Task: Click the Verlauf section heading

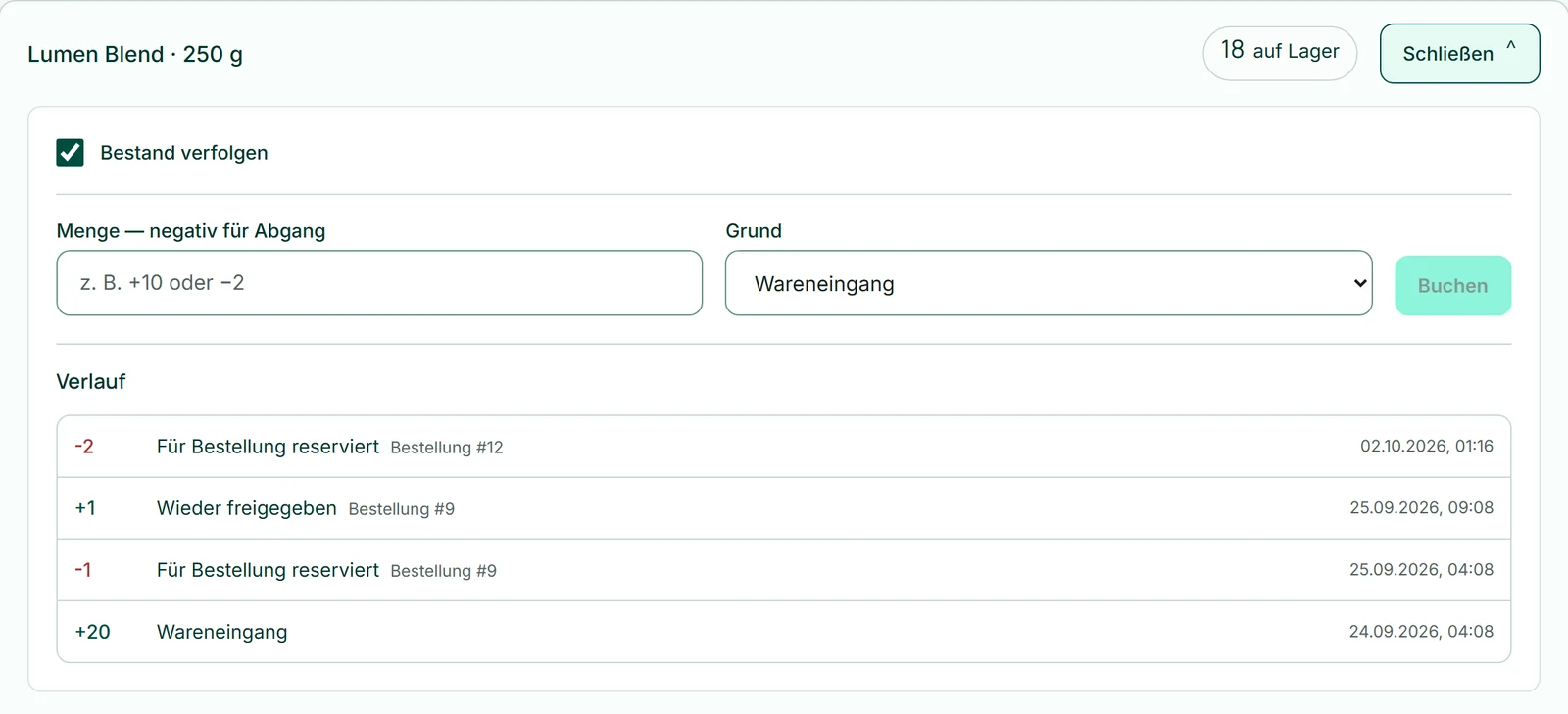Action: tap(91, 382)
